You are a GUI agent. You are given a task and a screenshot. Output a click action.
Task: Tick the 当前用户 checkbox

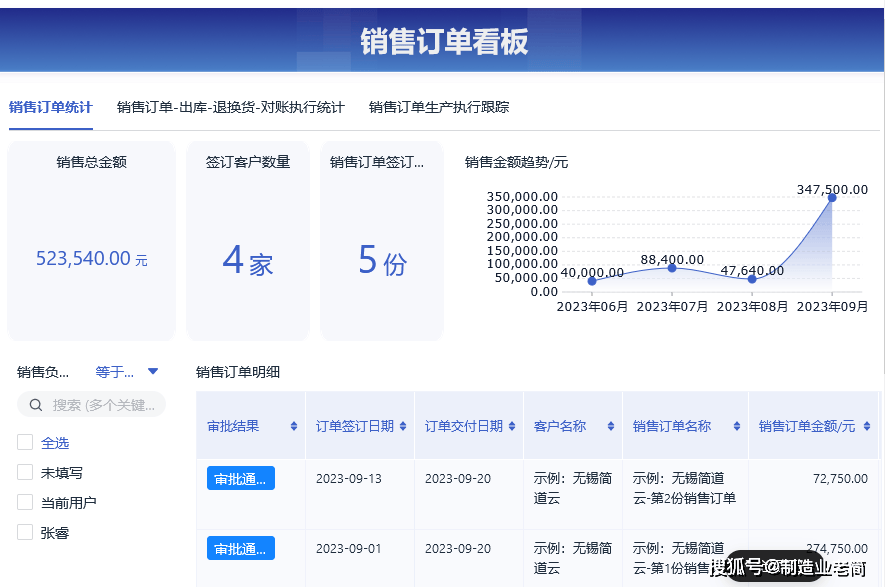(25, 502)
